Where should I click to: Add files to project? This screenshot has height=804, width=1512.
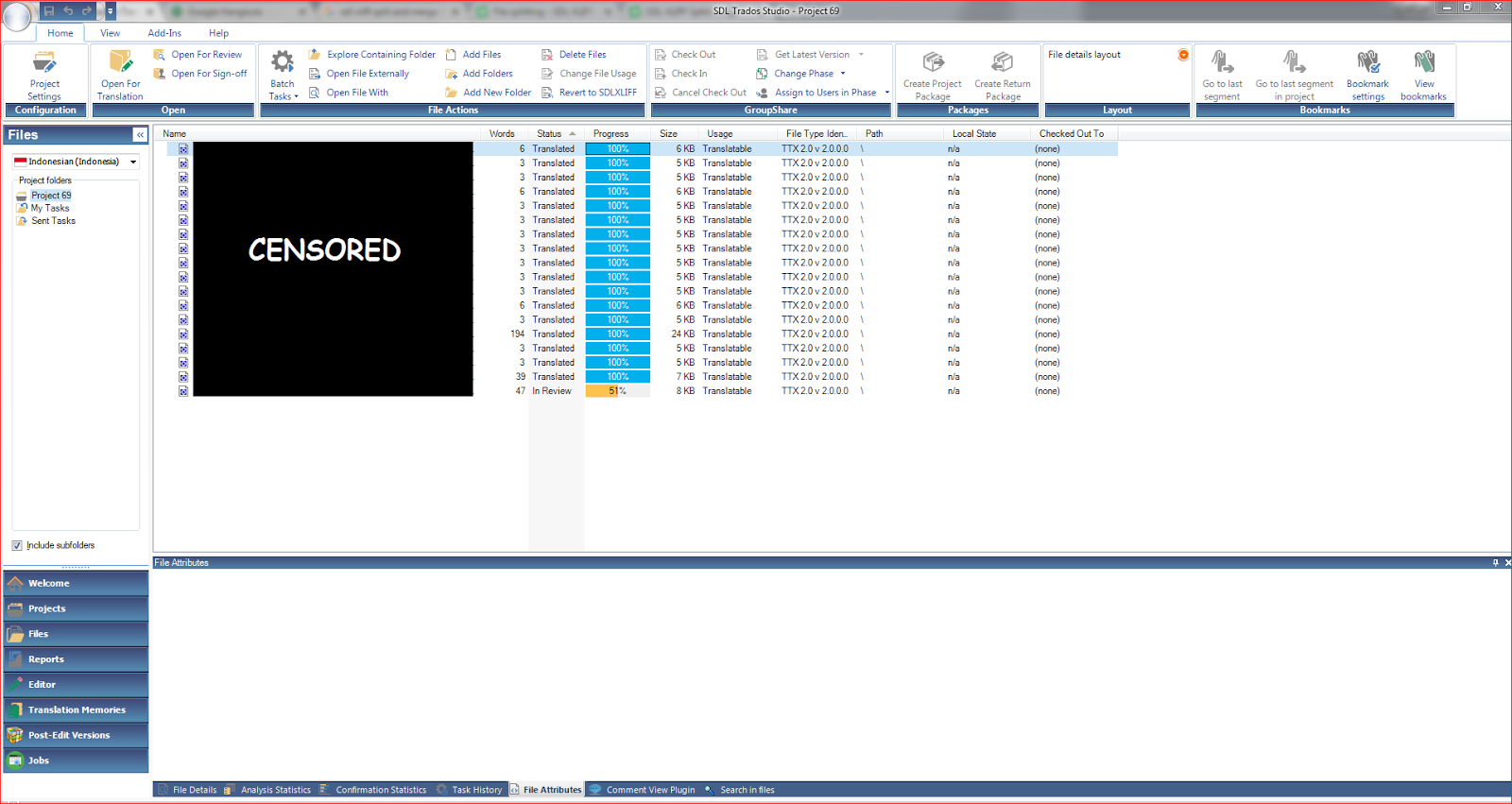[x=473, y=55]
